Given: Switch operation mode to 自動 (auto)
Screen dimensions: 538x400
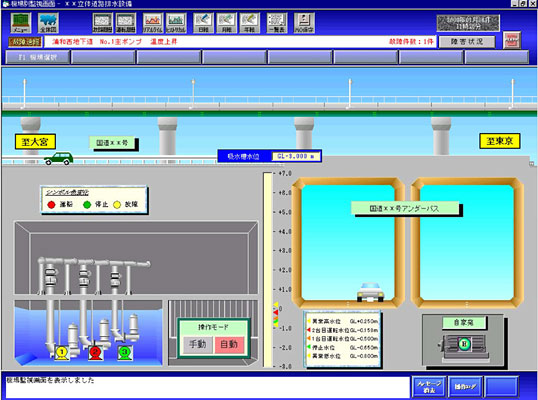Looking at the screenshot, I should tap(229, 345).
